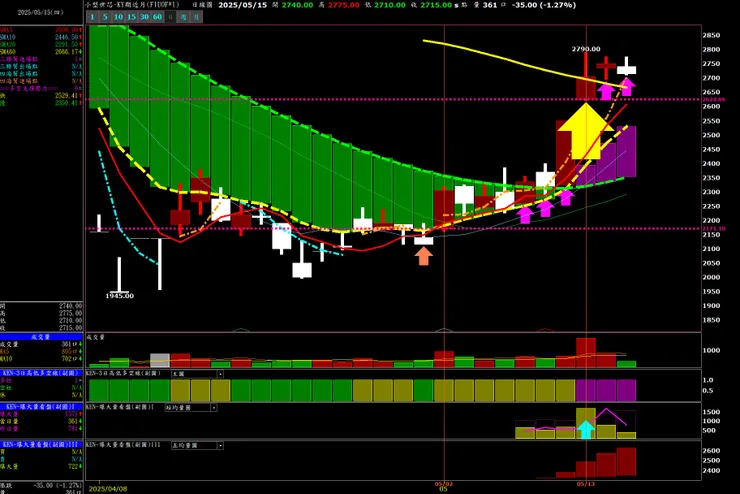Click the high price 2775.00 in header
This screenshot has width=740, height=494.
point(344,5)
